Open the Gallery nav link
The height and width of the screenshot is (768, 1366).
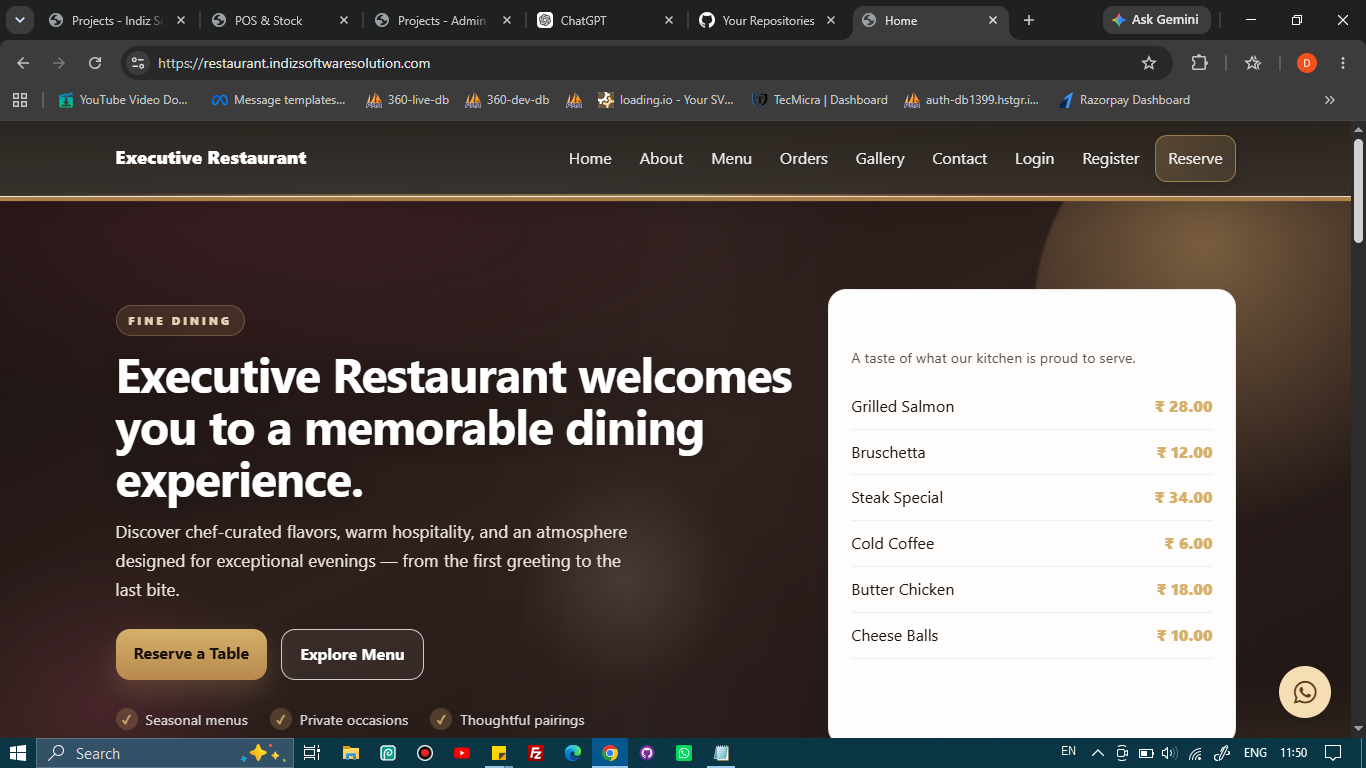pos(880,159)
